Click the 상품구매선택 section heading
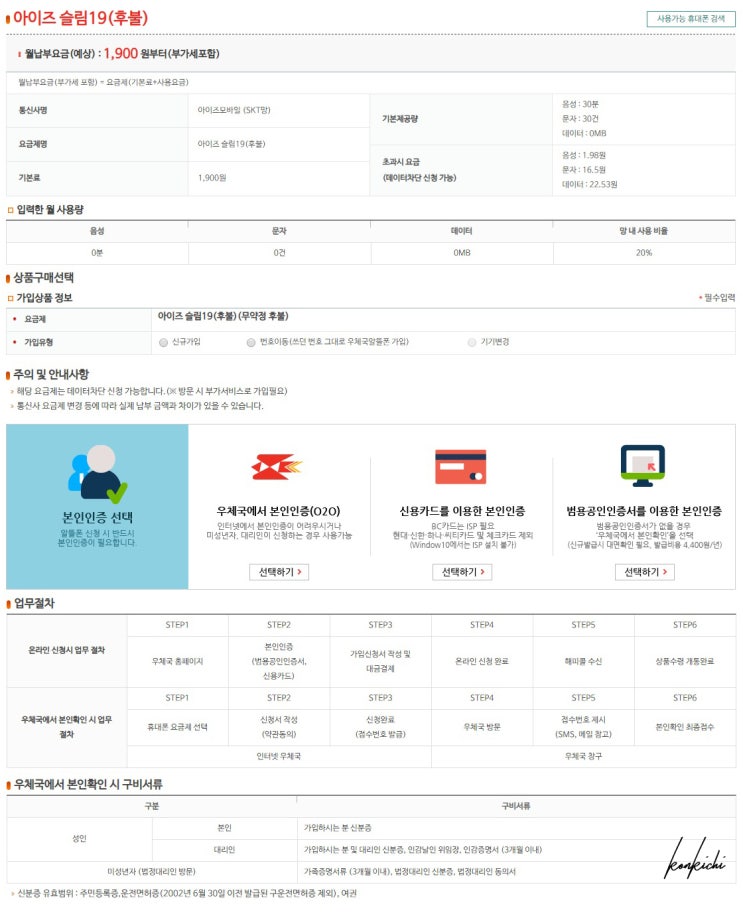The image size is (743, 922). coord(43,278)
